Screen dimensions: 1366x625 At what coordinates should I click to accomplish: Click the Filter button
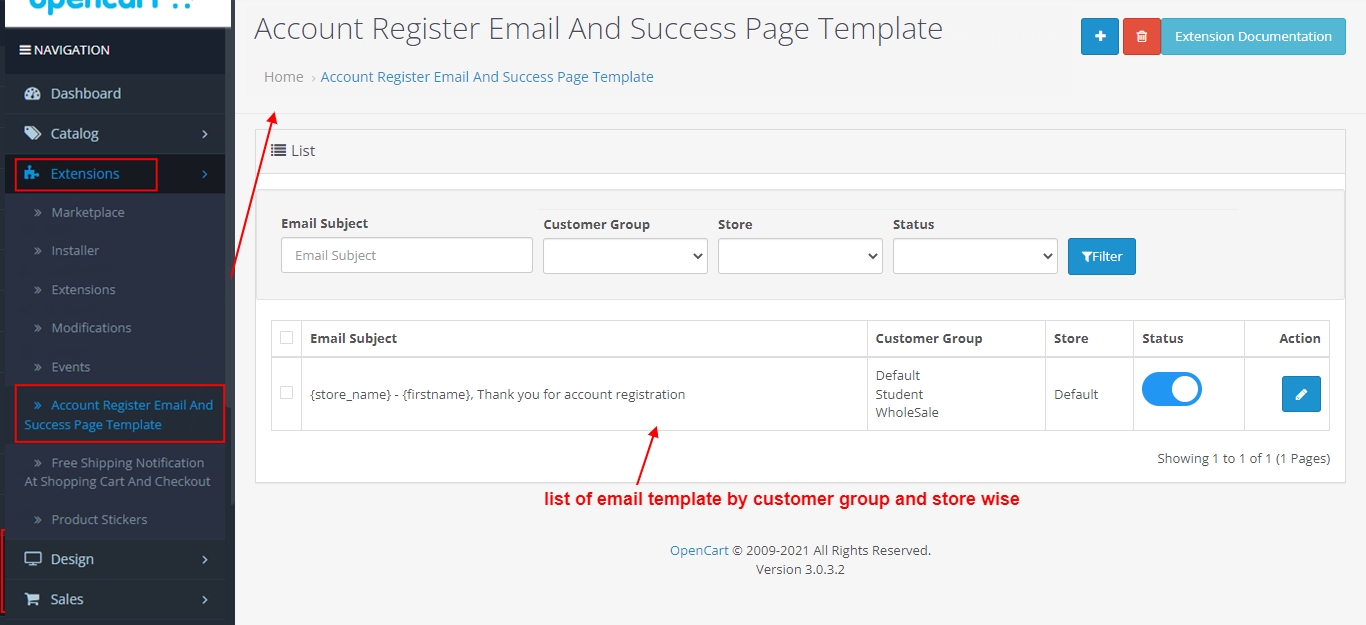coord(1102,256)
